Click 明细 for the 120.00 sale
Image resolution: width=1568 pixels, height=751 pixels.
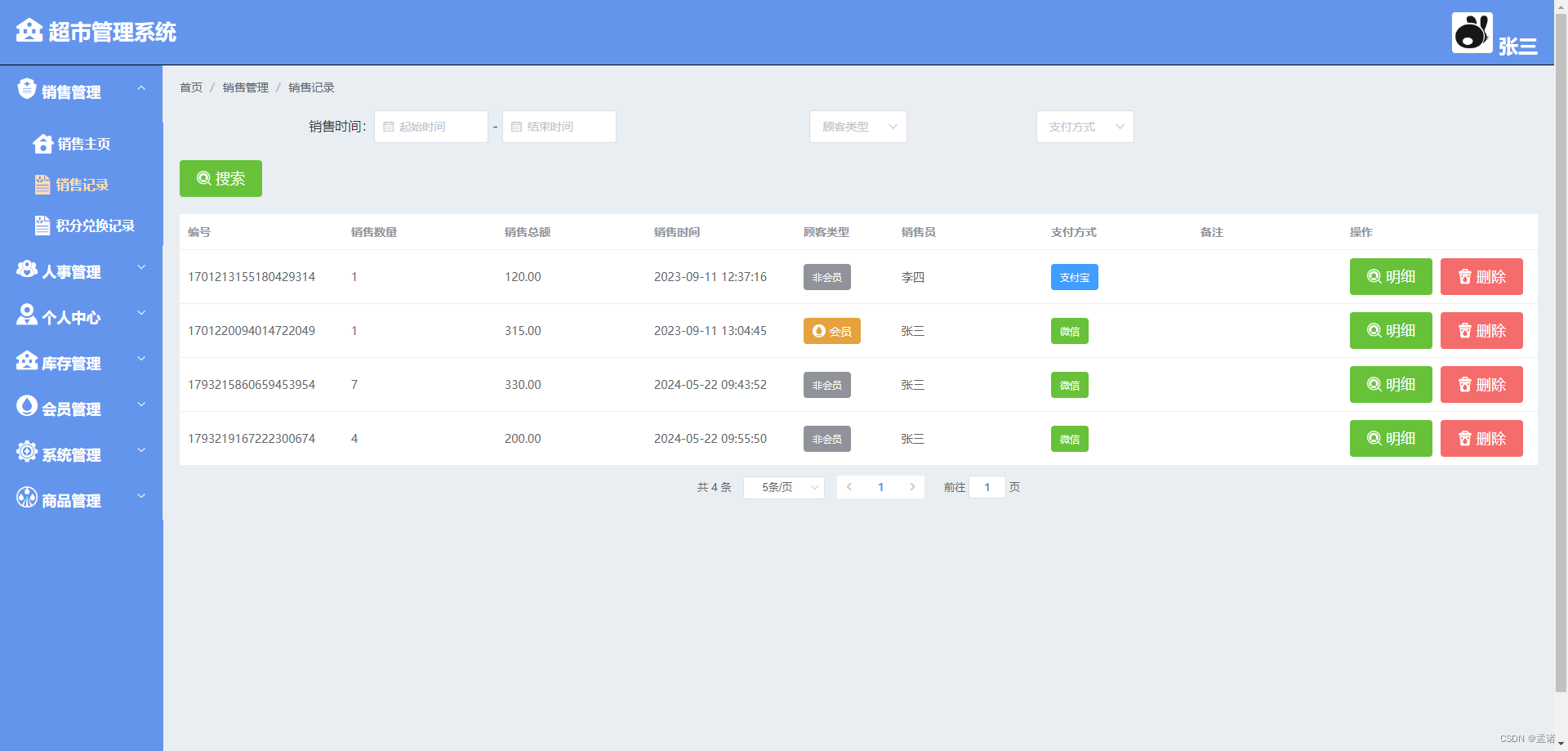coord(1391,276)
